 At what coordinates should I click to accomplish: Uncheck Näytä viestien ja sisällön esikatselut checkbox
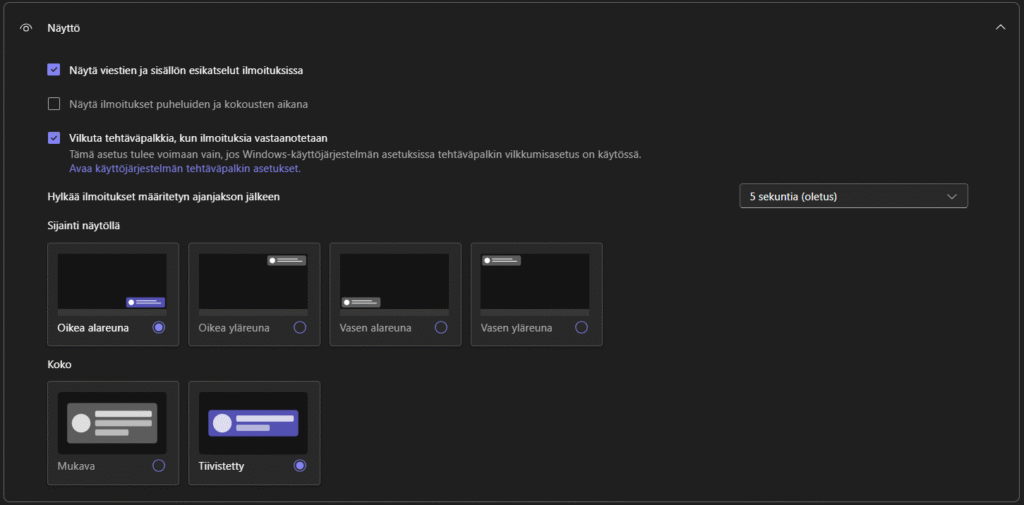tap(54, 70)
